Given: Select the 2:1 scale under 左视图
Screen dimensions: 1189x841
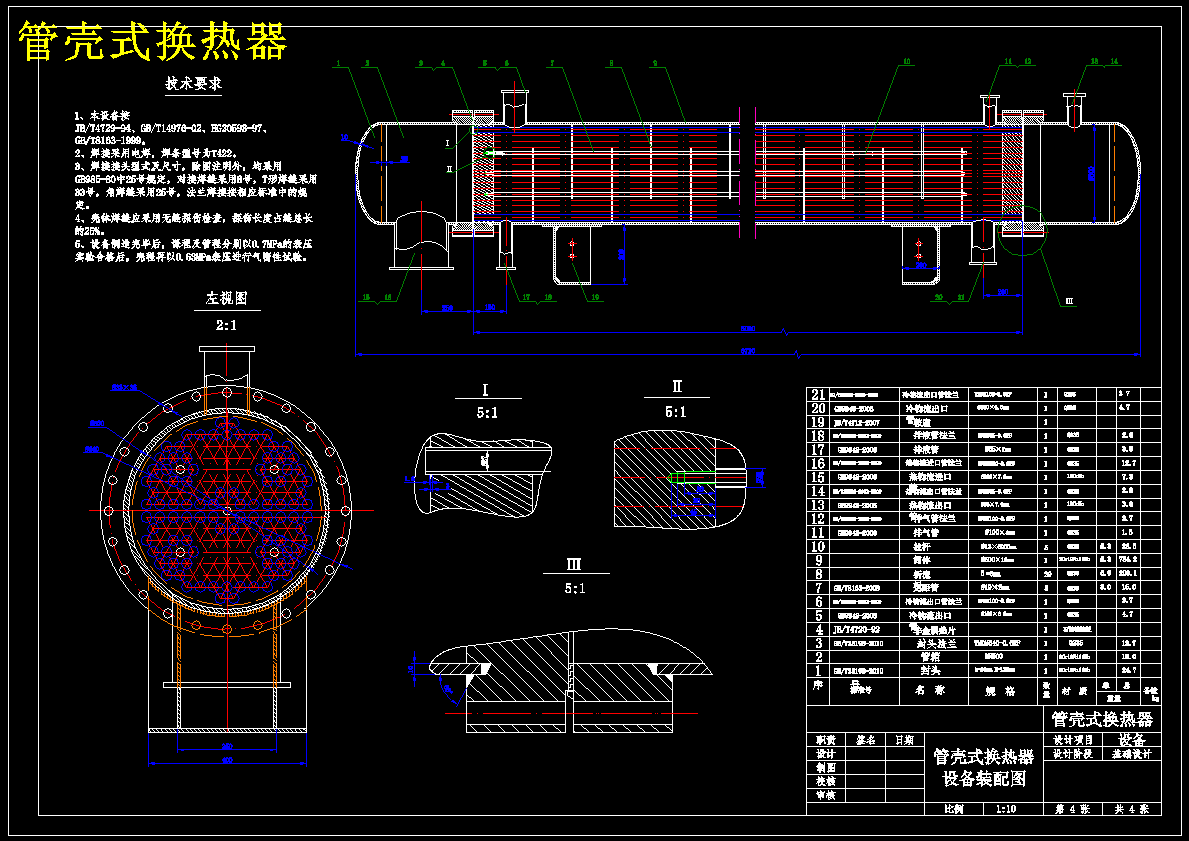Looking at the screenshot, I should (x=226, y=325).
